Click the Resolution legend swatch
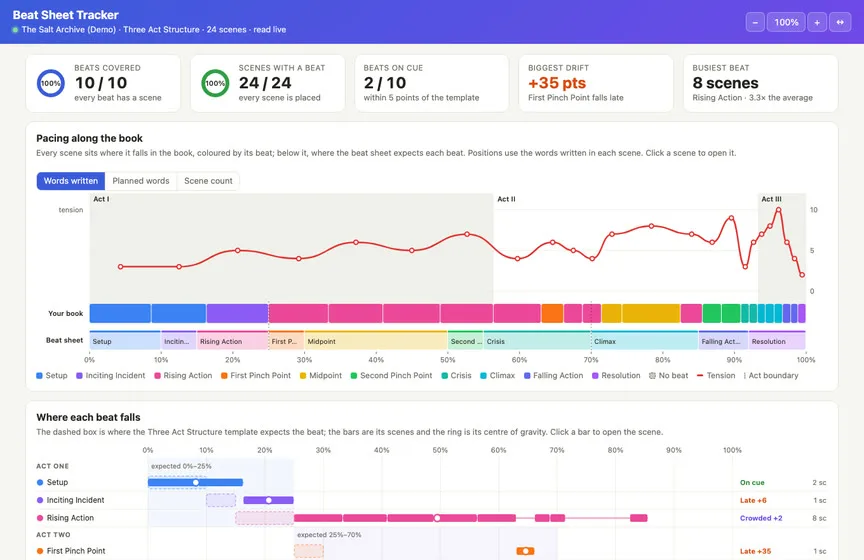 [x=595, y=375]
